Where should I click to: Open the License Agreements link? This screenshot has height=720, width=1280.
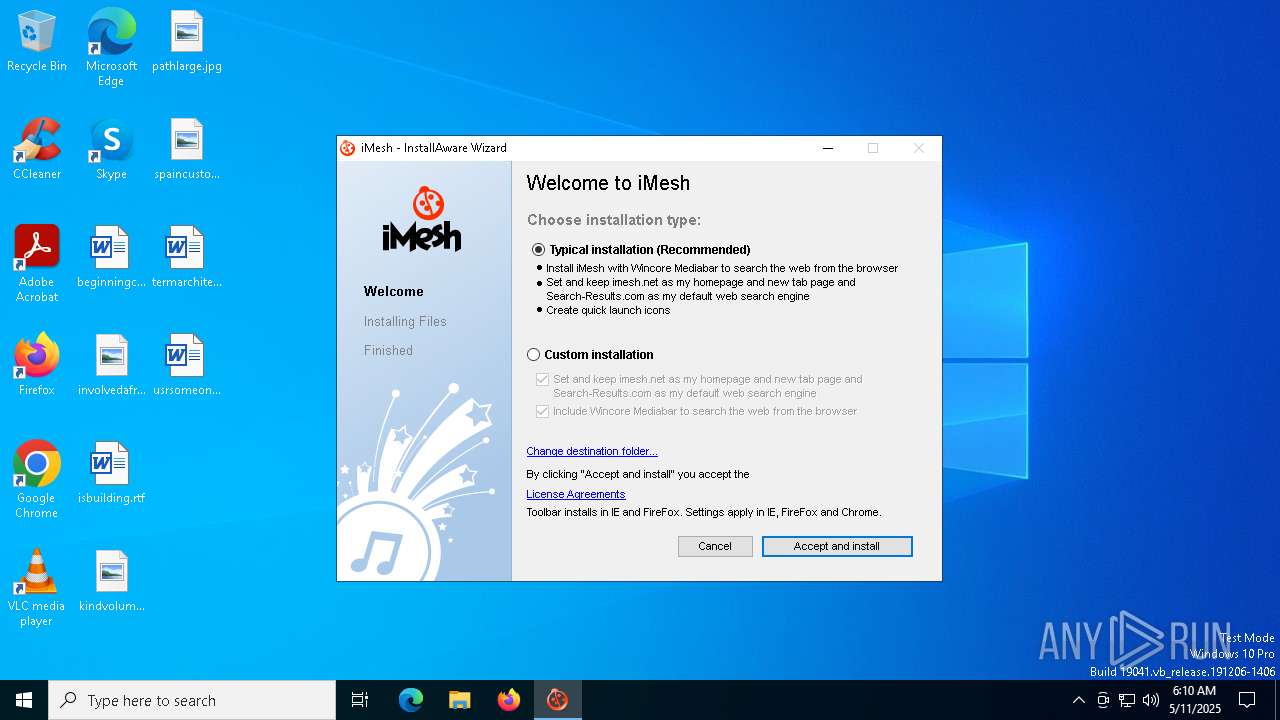[x=576, y=495]
